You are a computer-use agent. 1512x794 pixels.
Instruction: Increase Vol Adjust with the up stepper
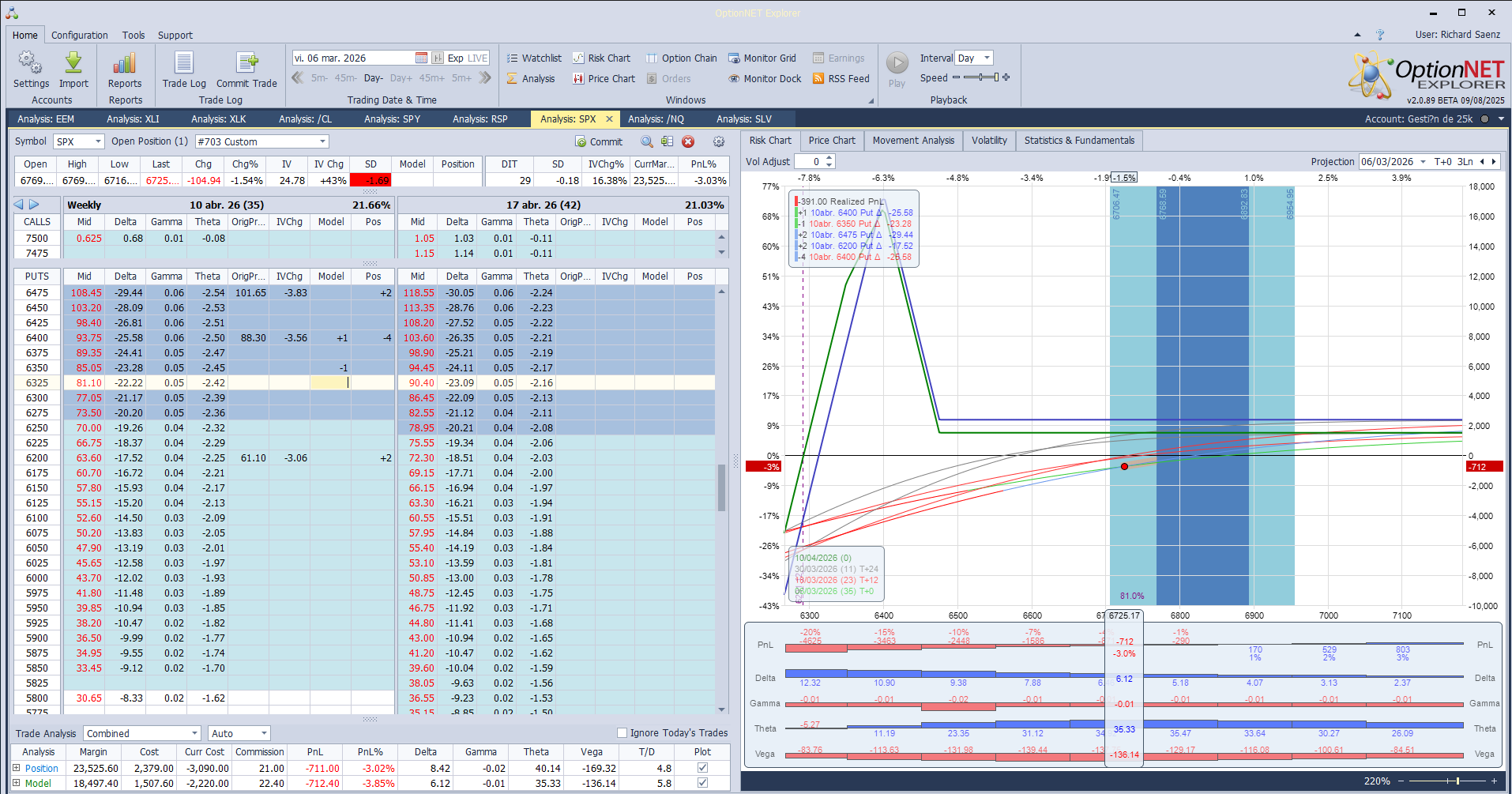point(829,158)
